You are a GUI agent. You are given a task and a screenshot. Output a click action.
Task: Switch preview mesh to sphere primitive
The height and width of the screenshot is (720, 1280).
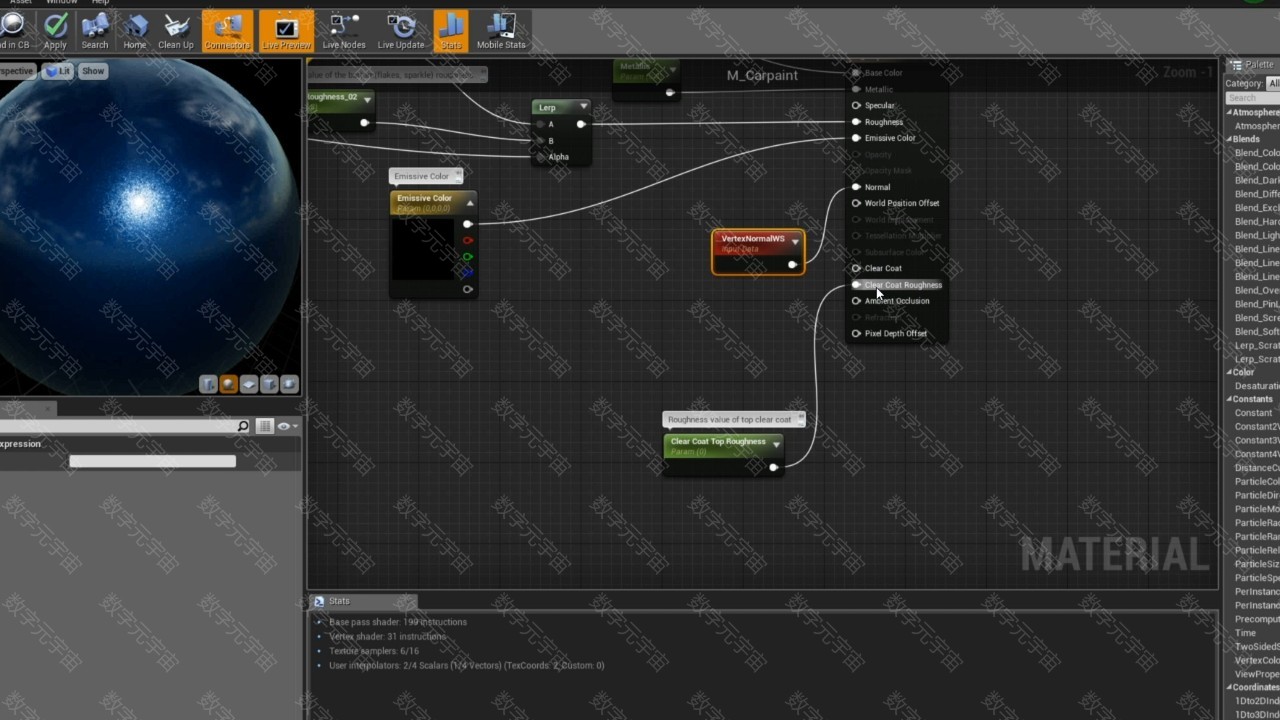[228, 384]
